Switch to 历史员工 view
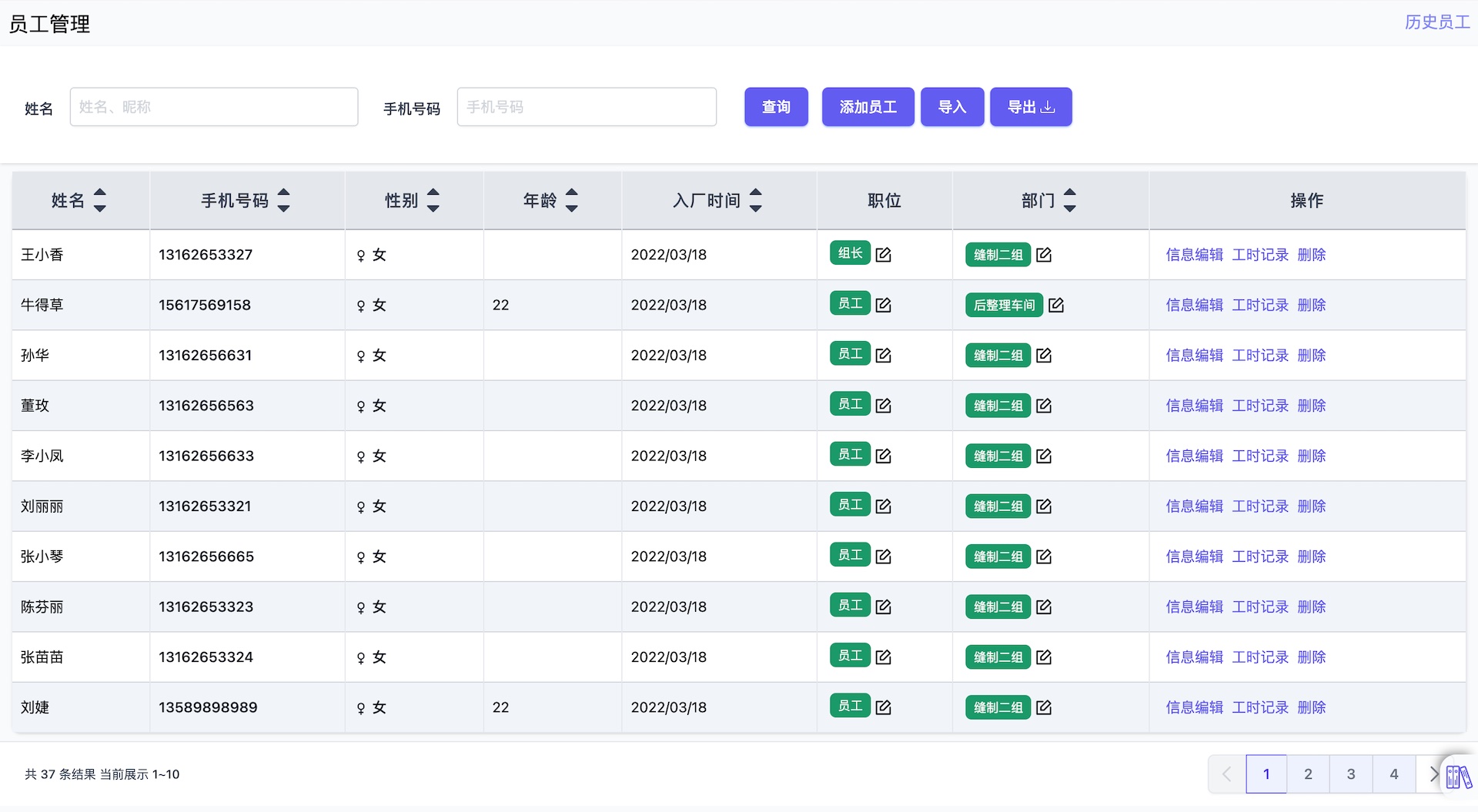The width and height of the screenshot is (1478, 812). pos(1438,23)
